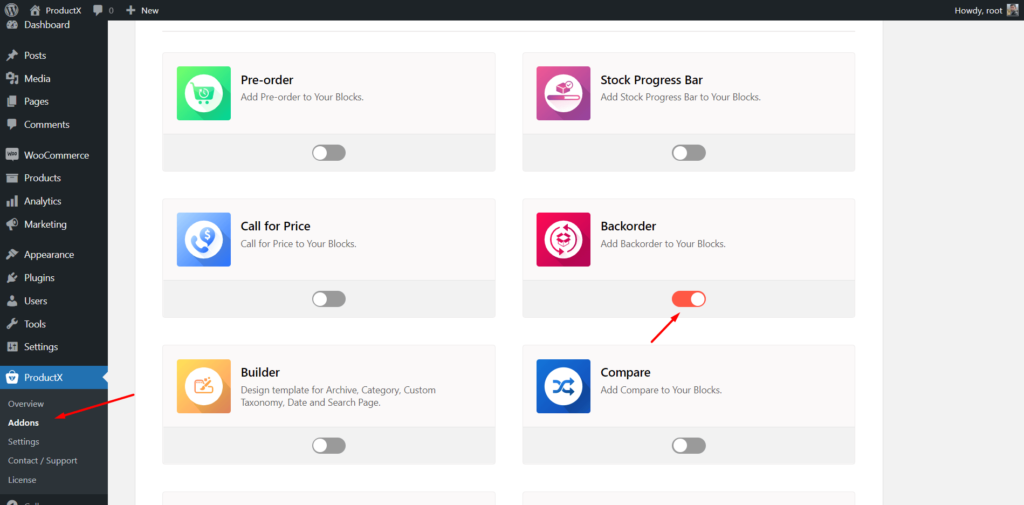The height and width of the screenshot is (505, 1024).
Task: Click the Tools wrench icon
Action: click(x=12, y=324)
